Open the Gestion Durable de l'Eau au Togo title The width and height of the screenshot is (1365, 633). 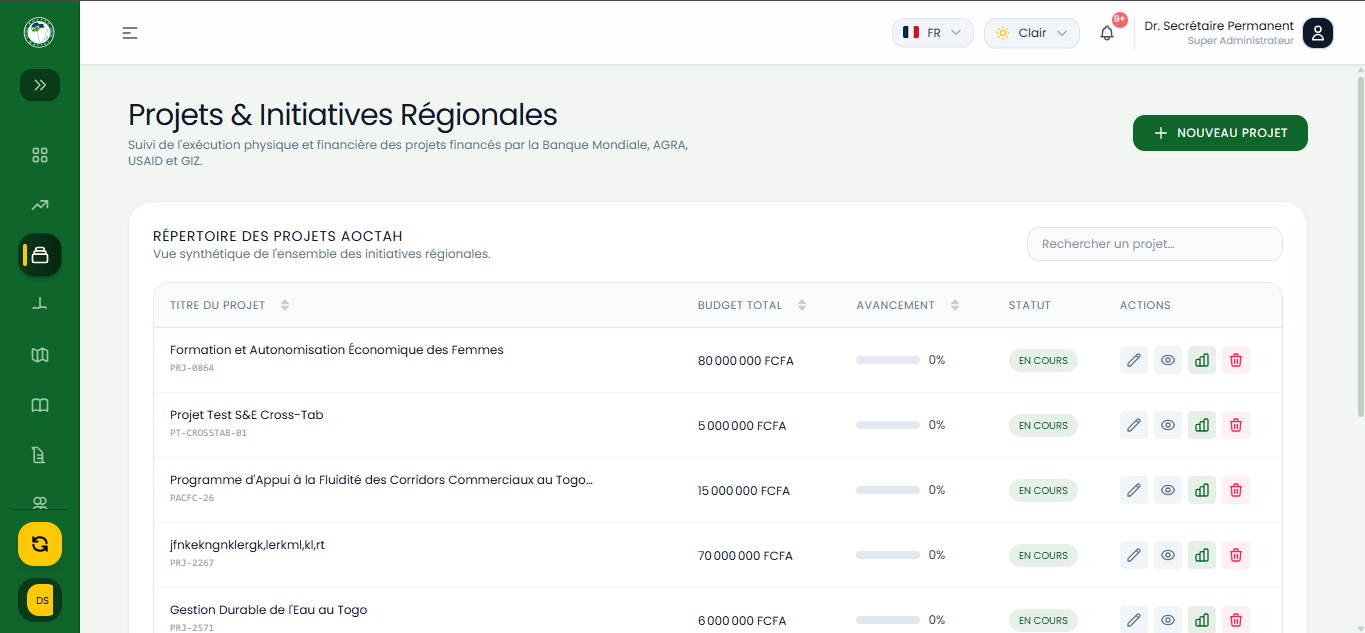268,610
